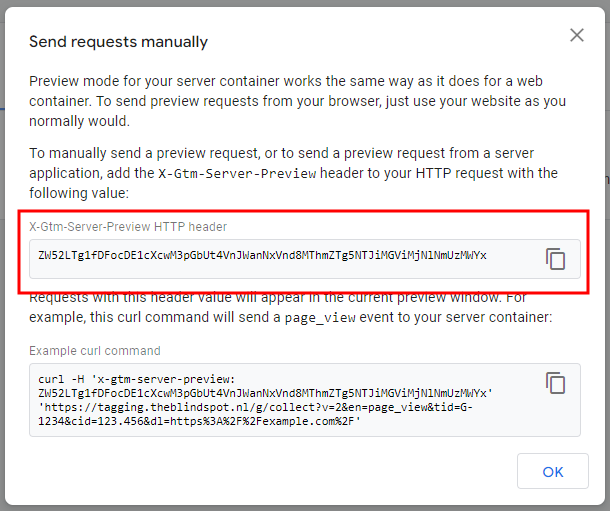Copy the example curl command
The height and width of the screenshot is (511, 610).
point(556,383)
